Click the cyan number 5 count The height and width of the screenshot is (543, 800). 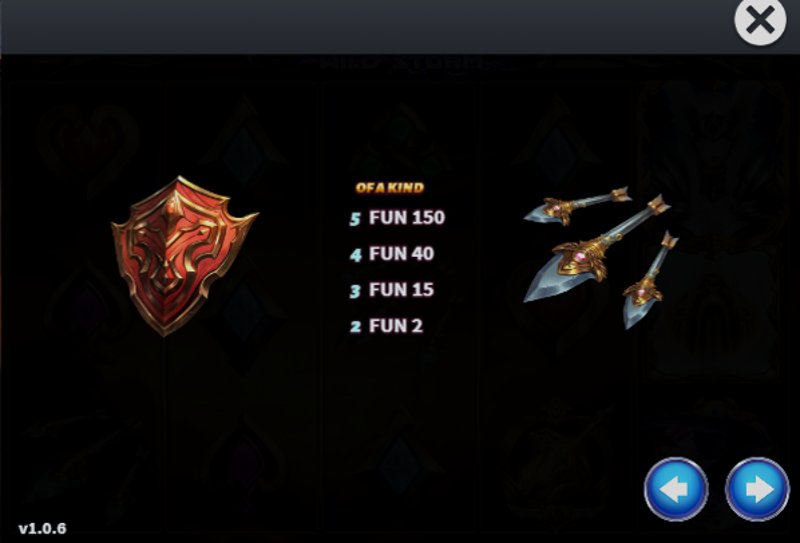356,219
